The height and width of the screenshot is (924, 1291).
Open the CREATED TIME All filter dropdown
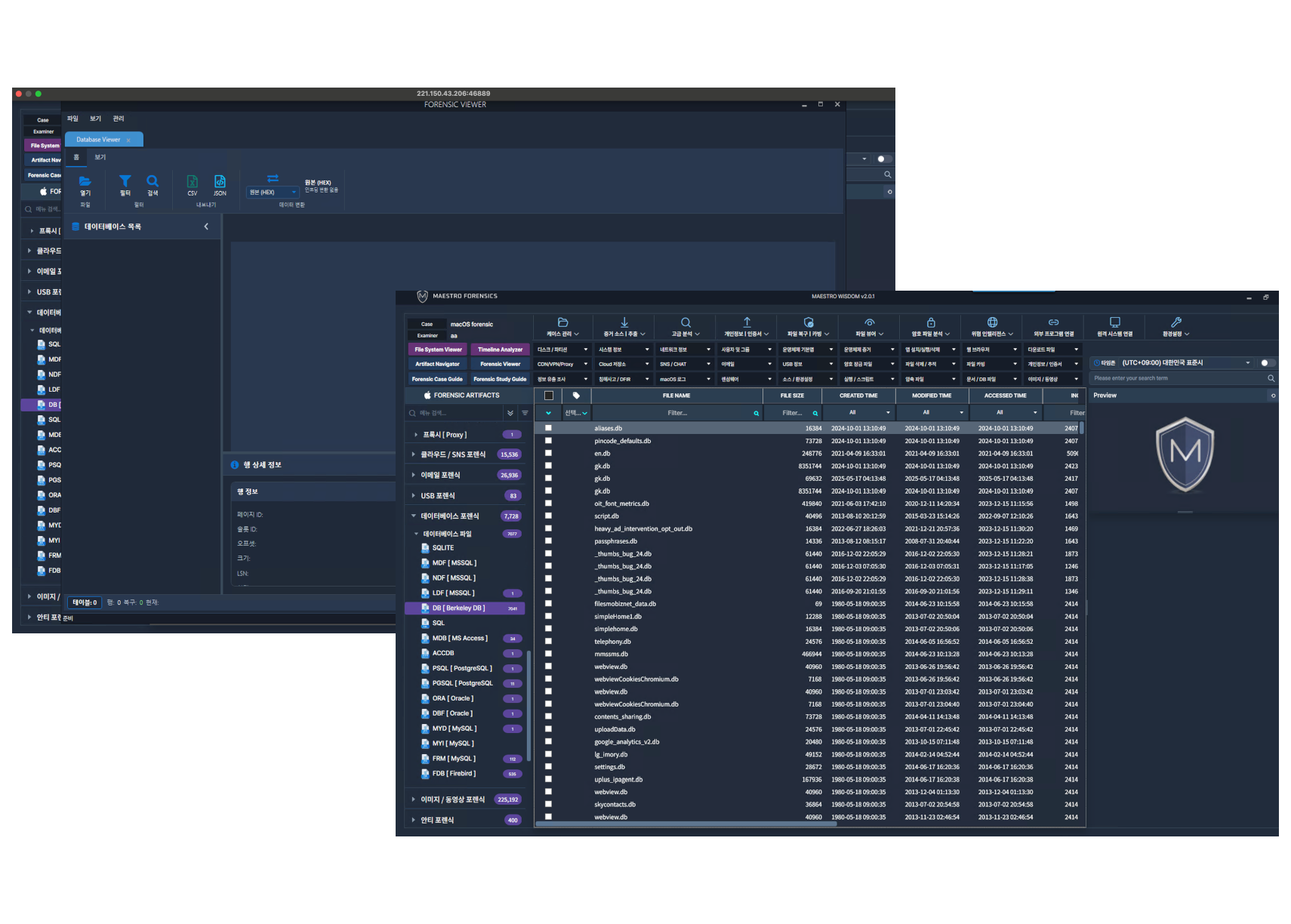858,413
